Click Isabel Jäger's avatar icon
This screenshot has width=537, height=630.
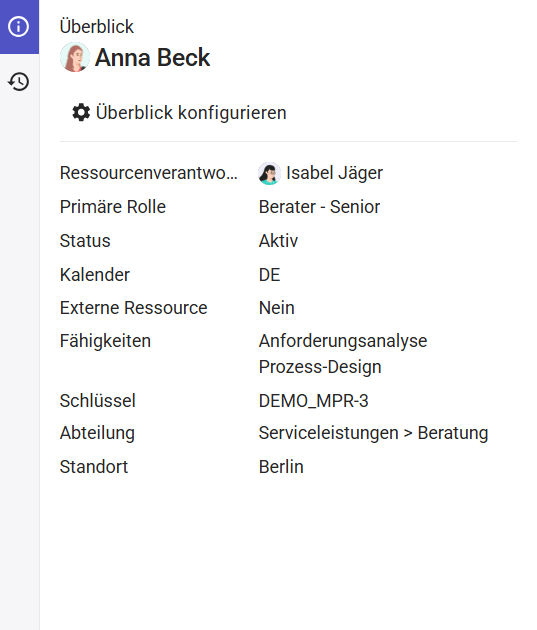pyautogui.click(x=269, y=174)
